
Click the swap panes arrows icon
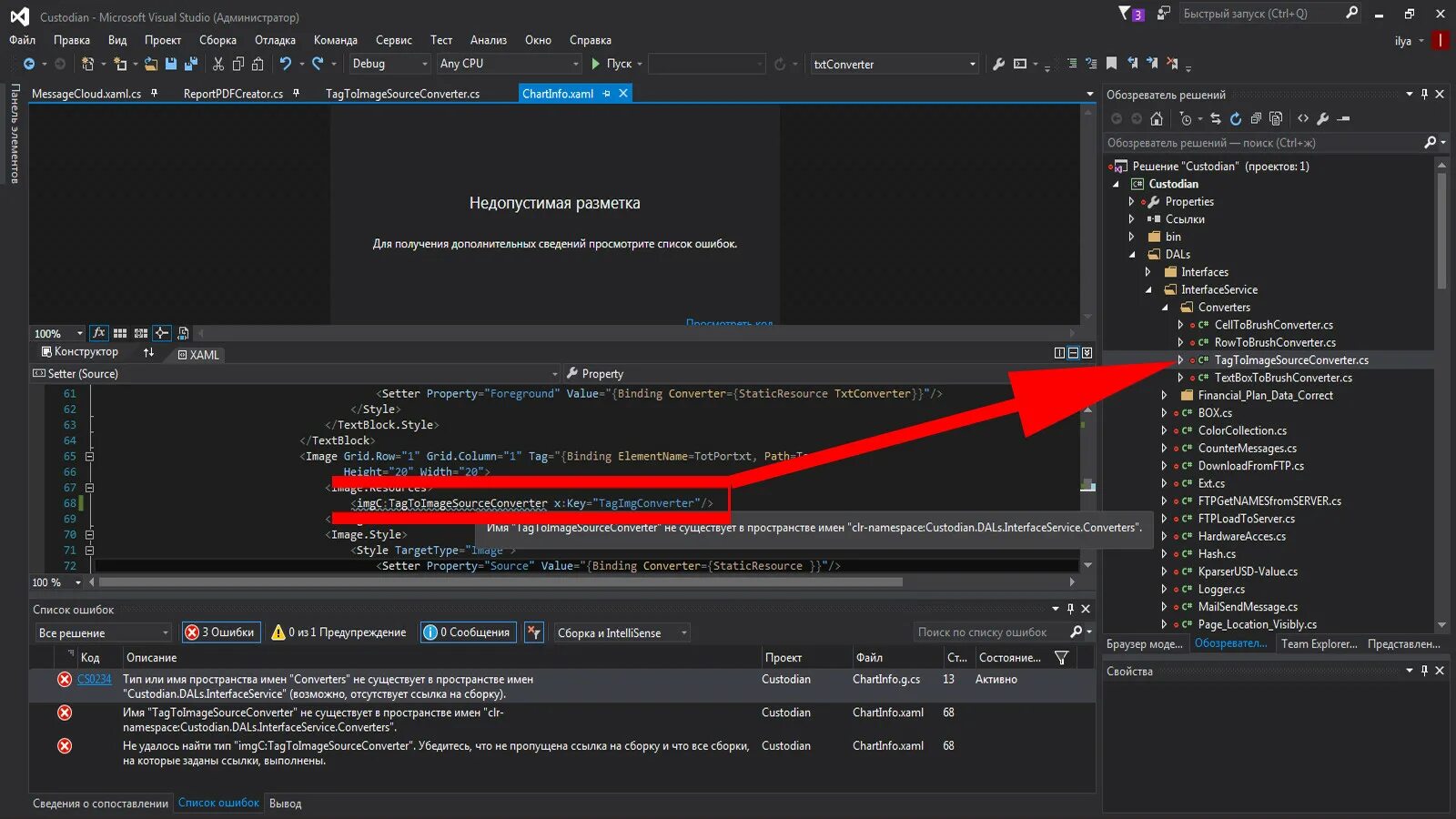149,352
